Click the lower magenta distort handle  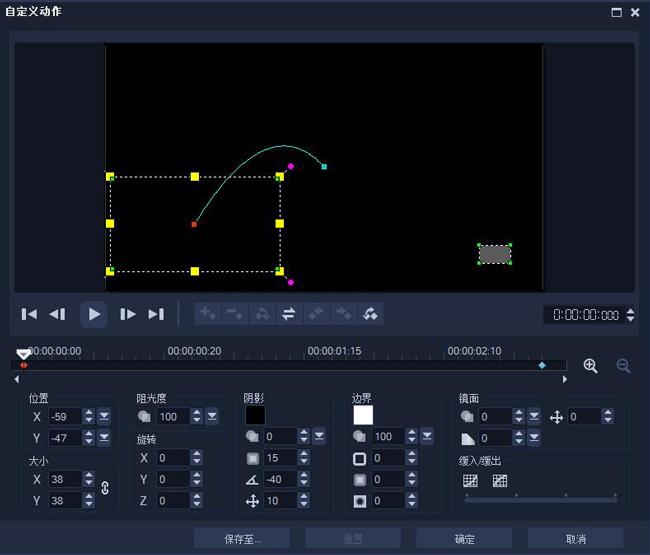[x=291, y=282]
